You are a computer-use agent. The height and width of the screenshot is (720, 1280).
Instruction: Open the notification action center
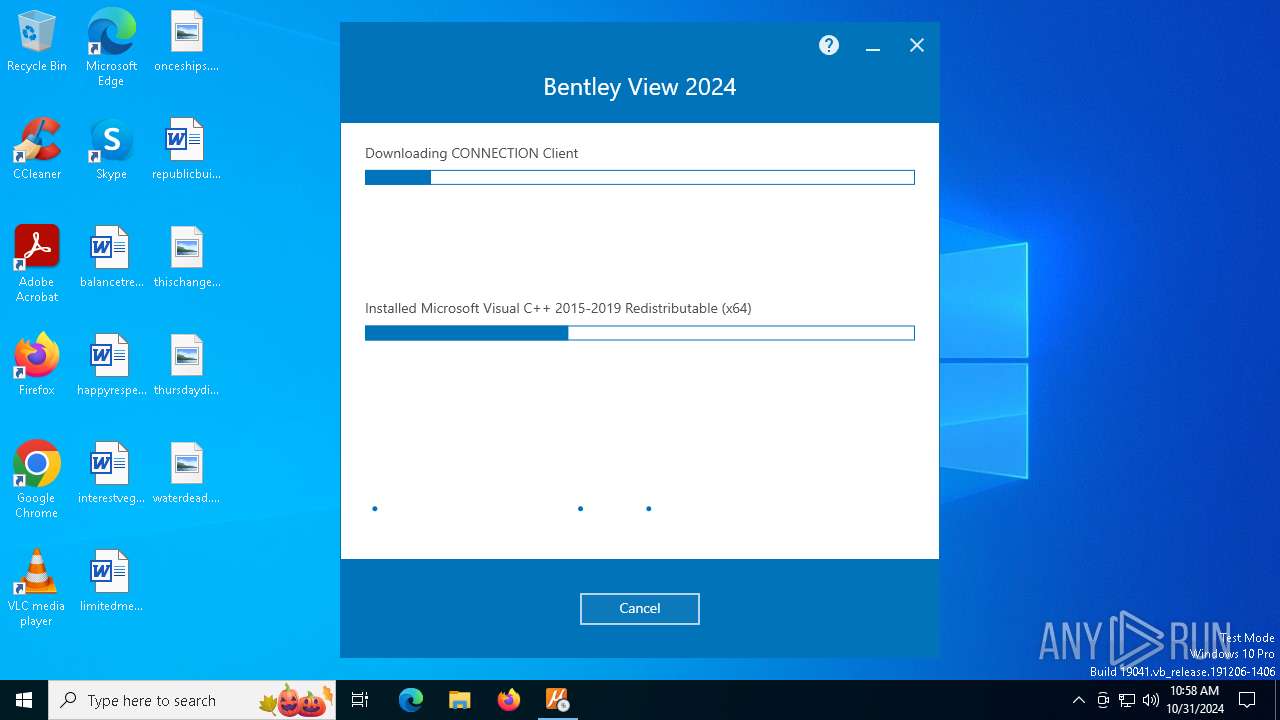click(x=1248, y=700)
